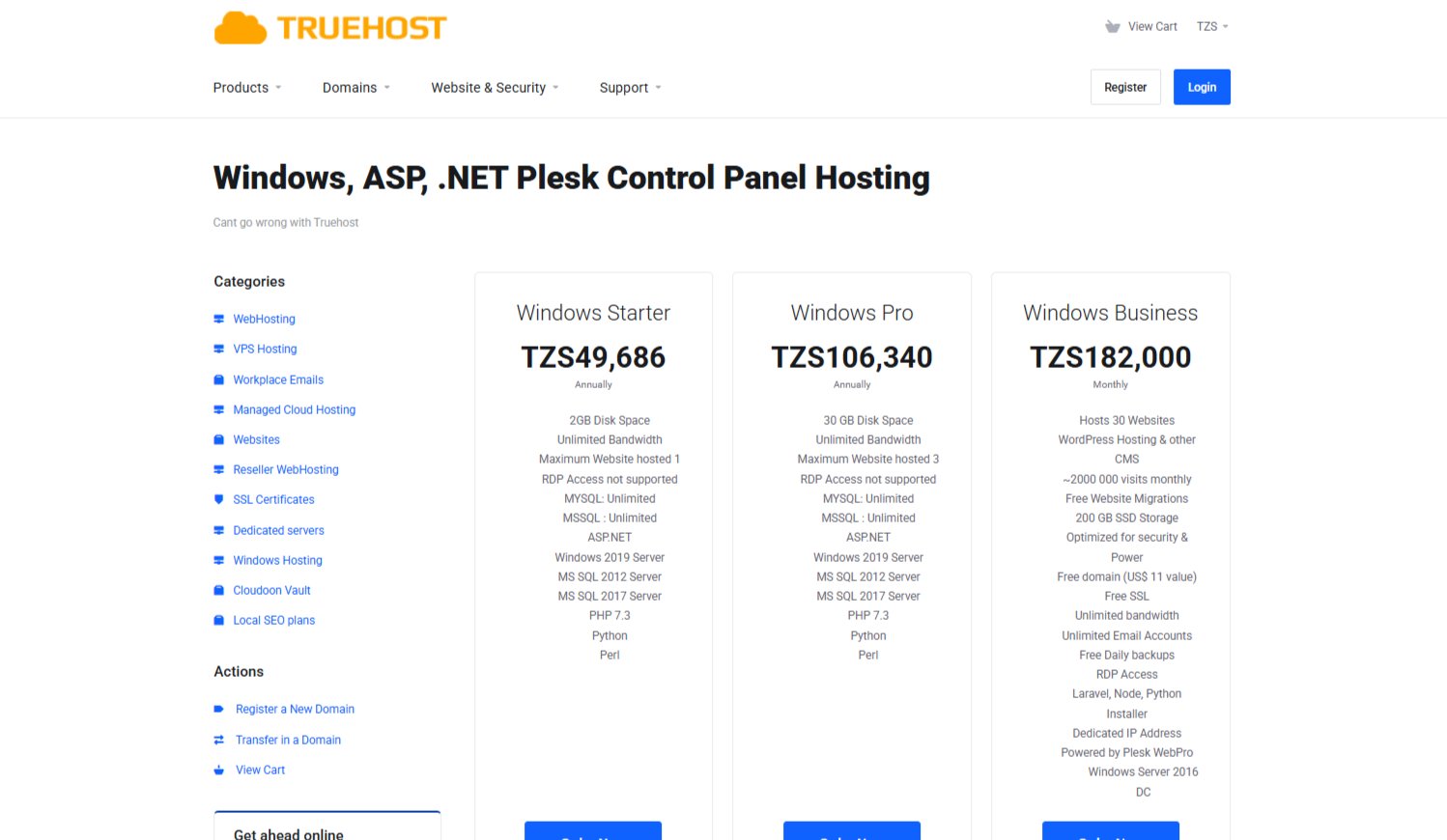Select the Local SEO plans link
This screenshot has width=1447, height=840.
273,620
